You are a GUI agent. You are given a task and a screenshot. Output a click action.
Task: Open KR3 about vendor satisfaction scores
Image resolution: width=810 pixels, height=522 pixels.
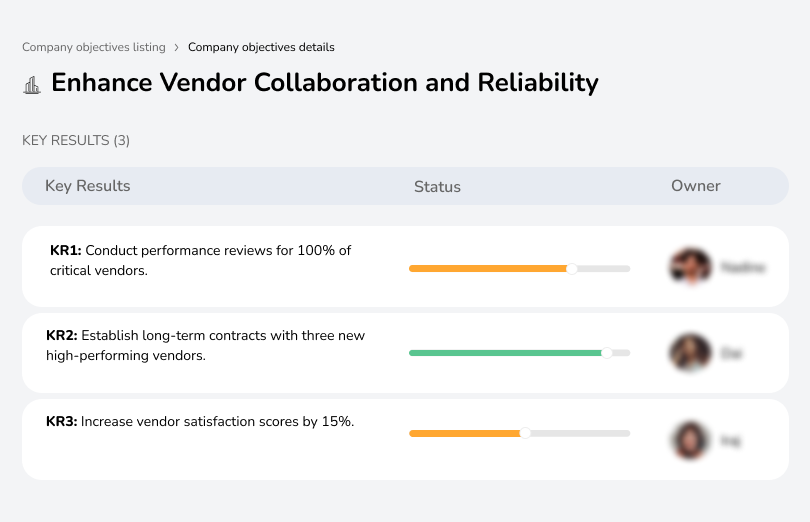(x=200, y=422)
